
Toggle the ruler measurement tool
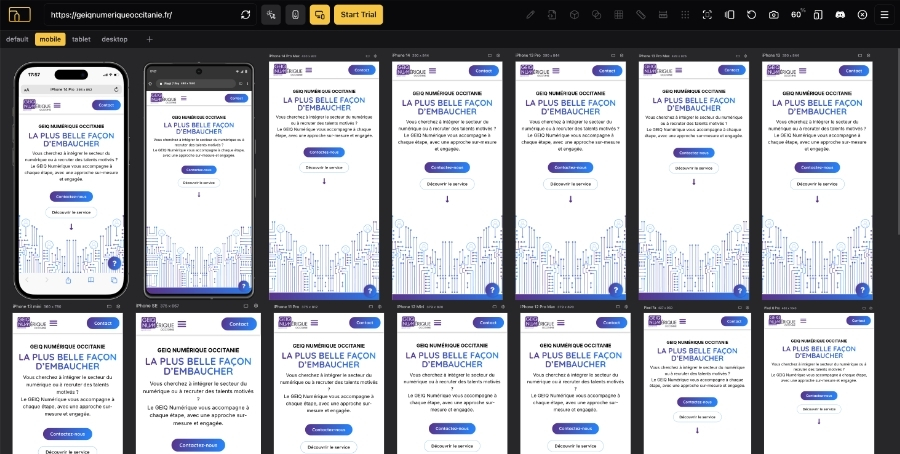coord(641,15)
